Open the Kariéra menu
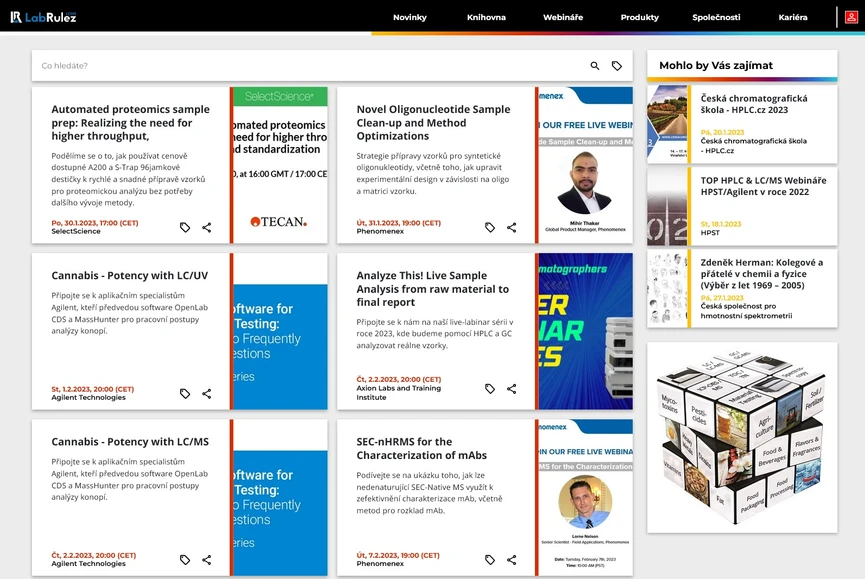The width and height of the screenshot is (865, 579). point(793,17)
